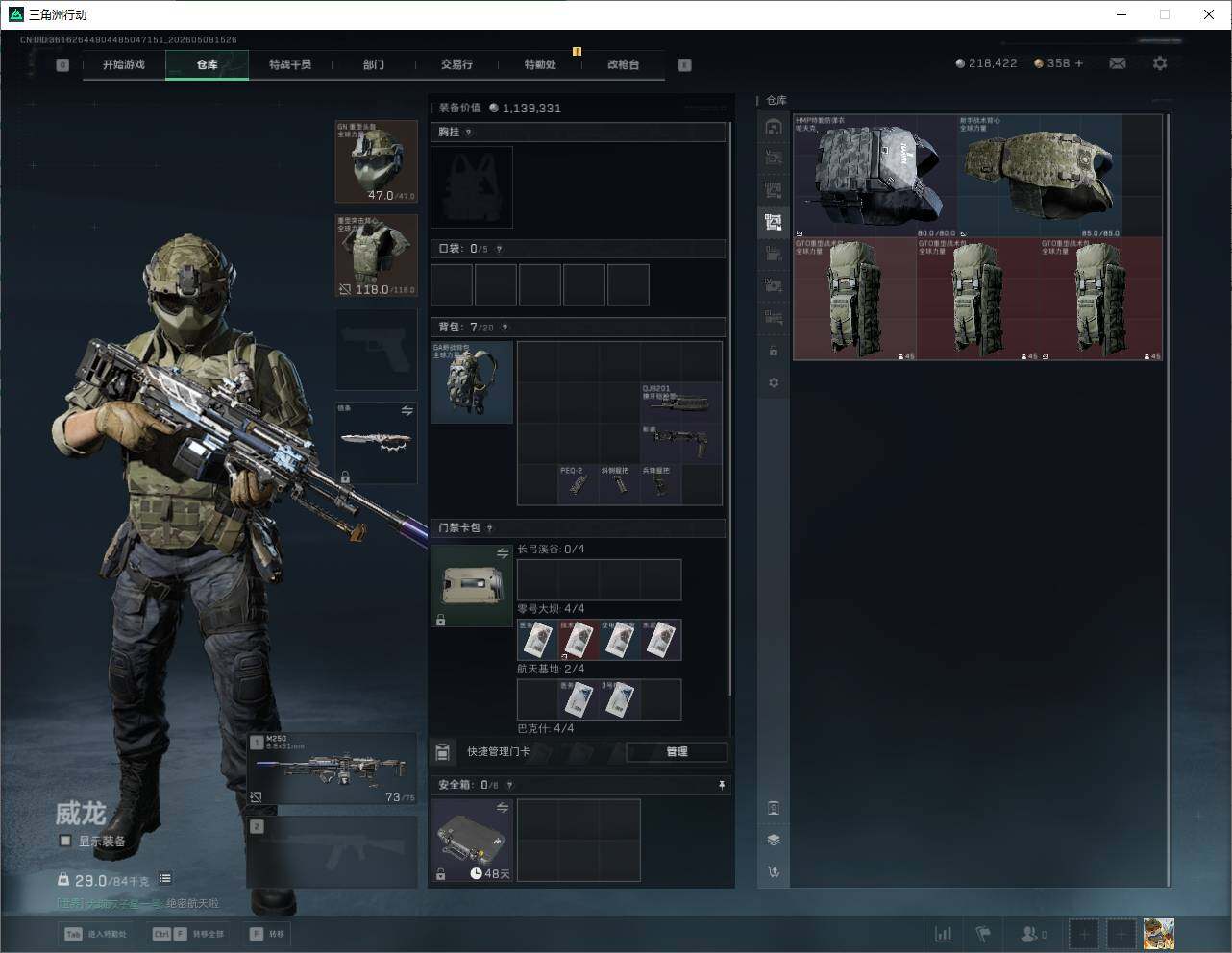Select the equipped heavy assault armor slot
1232x953 pixels.
[376, 256]
